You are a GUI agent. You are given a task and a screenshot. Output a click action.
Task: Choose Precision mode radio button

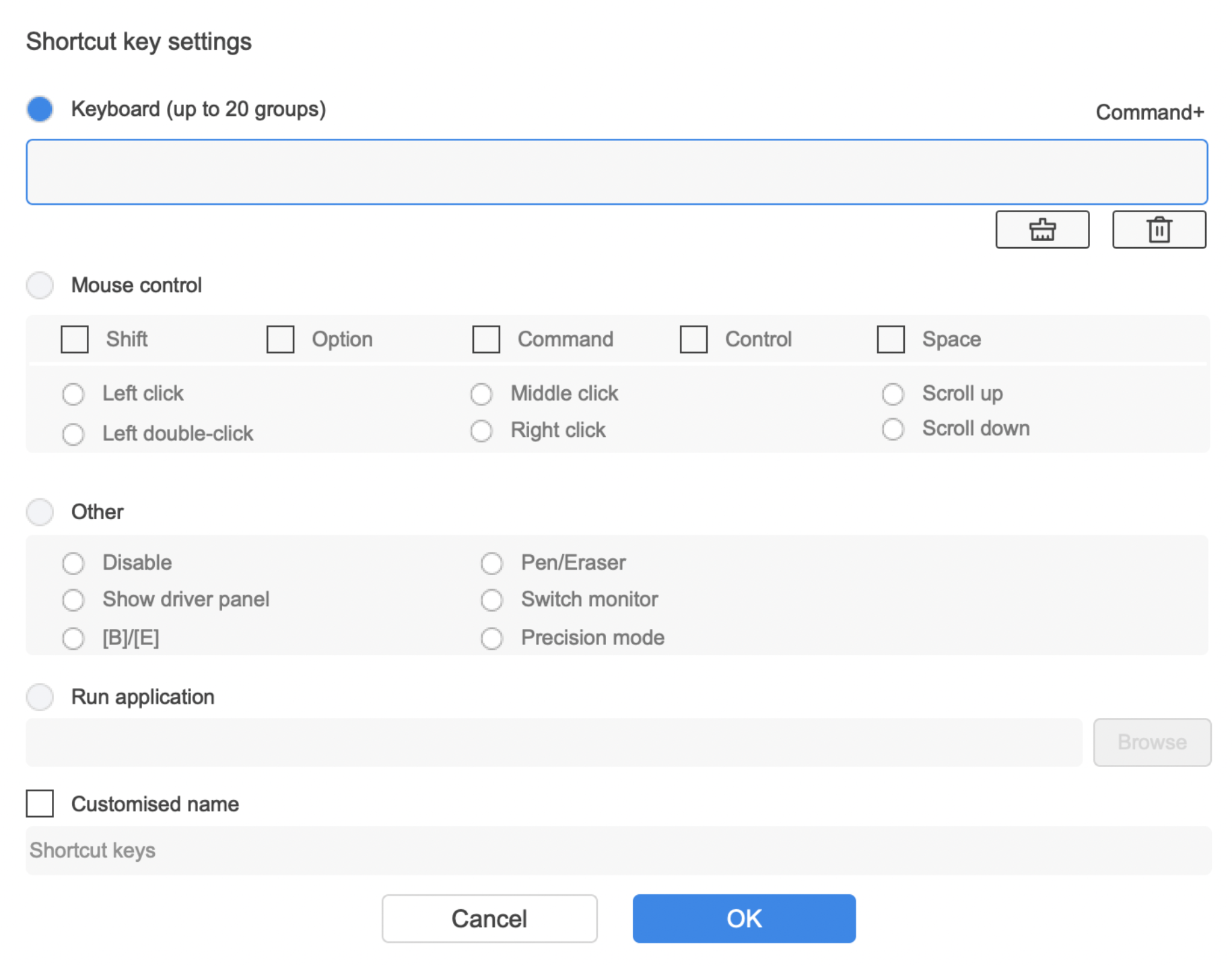[491, 638]
